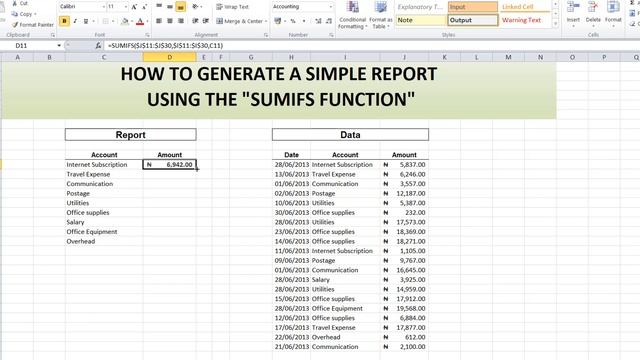The height and width of the screenshot is (360, 640).
Task: Select the date cell 30/06/2013
Action: coord(291,213)
